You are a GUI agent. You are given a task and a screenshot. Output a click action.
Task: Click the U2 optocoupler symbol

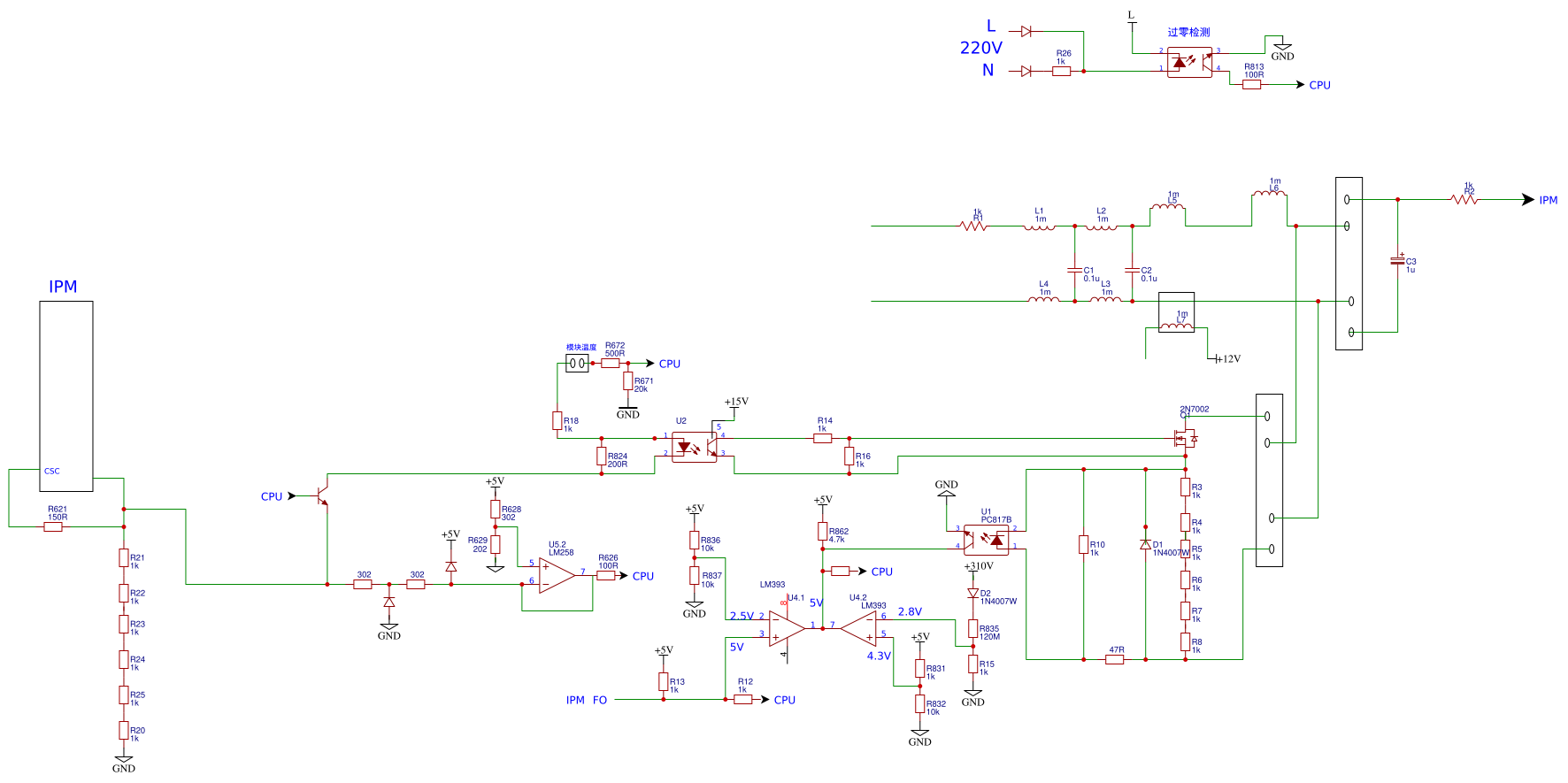coord(695,447)
